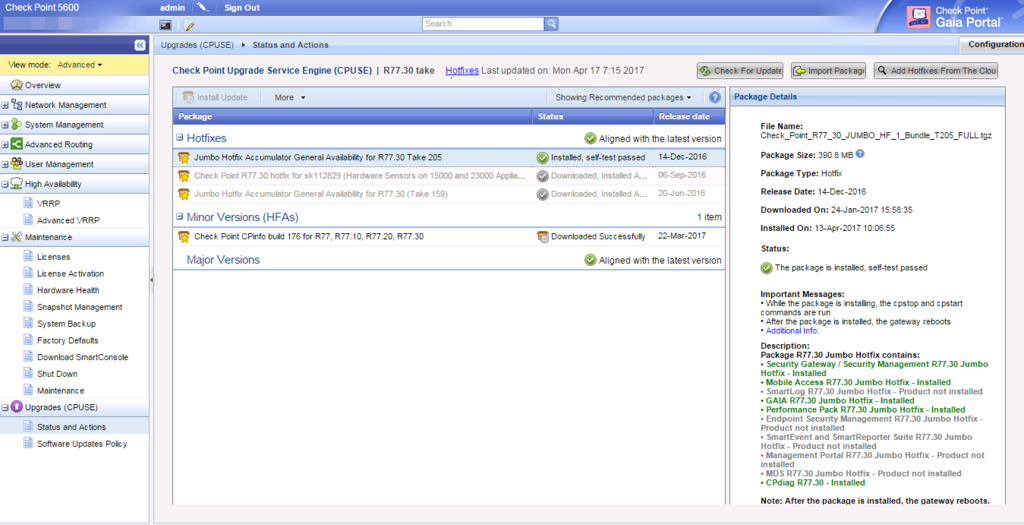Click the sidebar splitter collapse handle
Image resolution: width=1024 pixels, height=525 pixels.
tap(152, 279)
